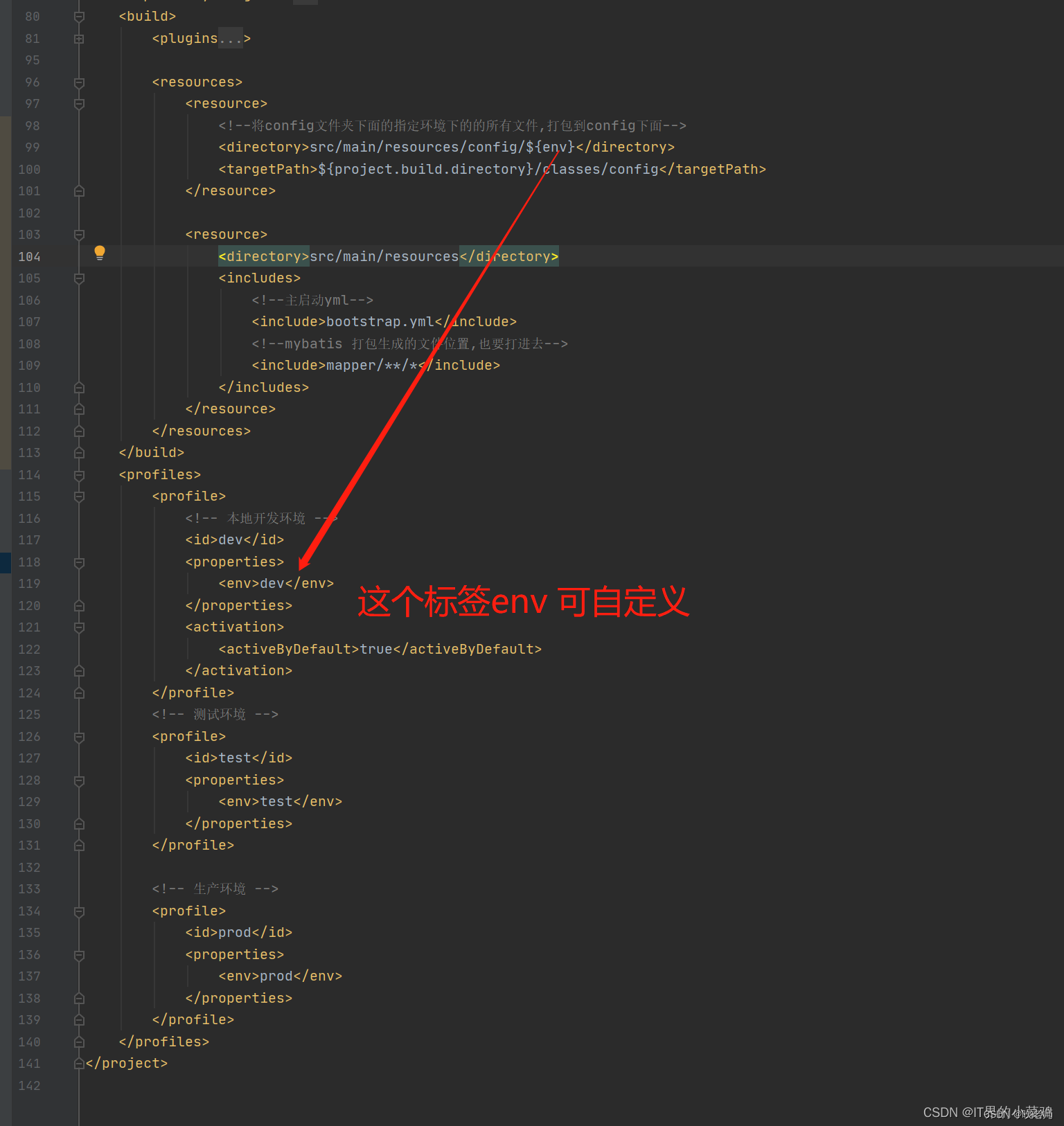Click the highlighted directory src/main/resources line
This screenshot has width=1064, height=1126.
pos(389,257)
